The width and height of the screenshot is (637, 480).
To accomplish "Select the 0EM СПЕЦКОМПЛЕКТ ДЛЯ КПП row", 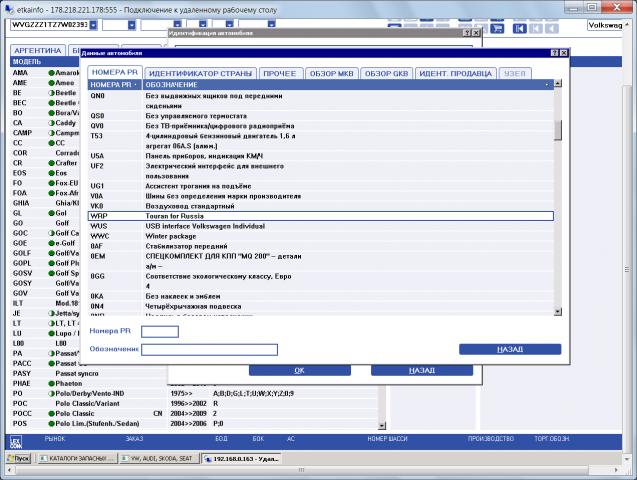I will 321,262.
